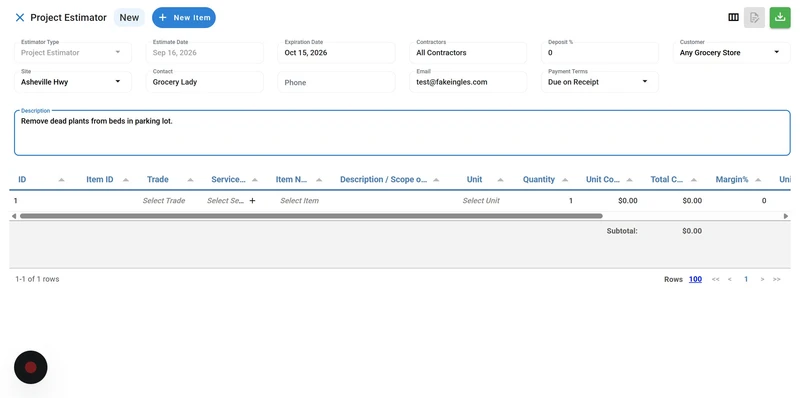Sort by the Unit Co... column arrow
The image size is (800, 398).
tap(630, 180)
